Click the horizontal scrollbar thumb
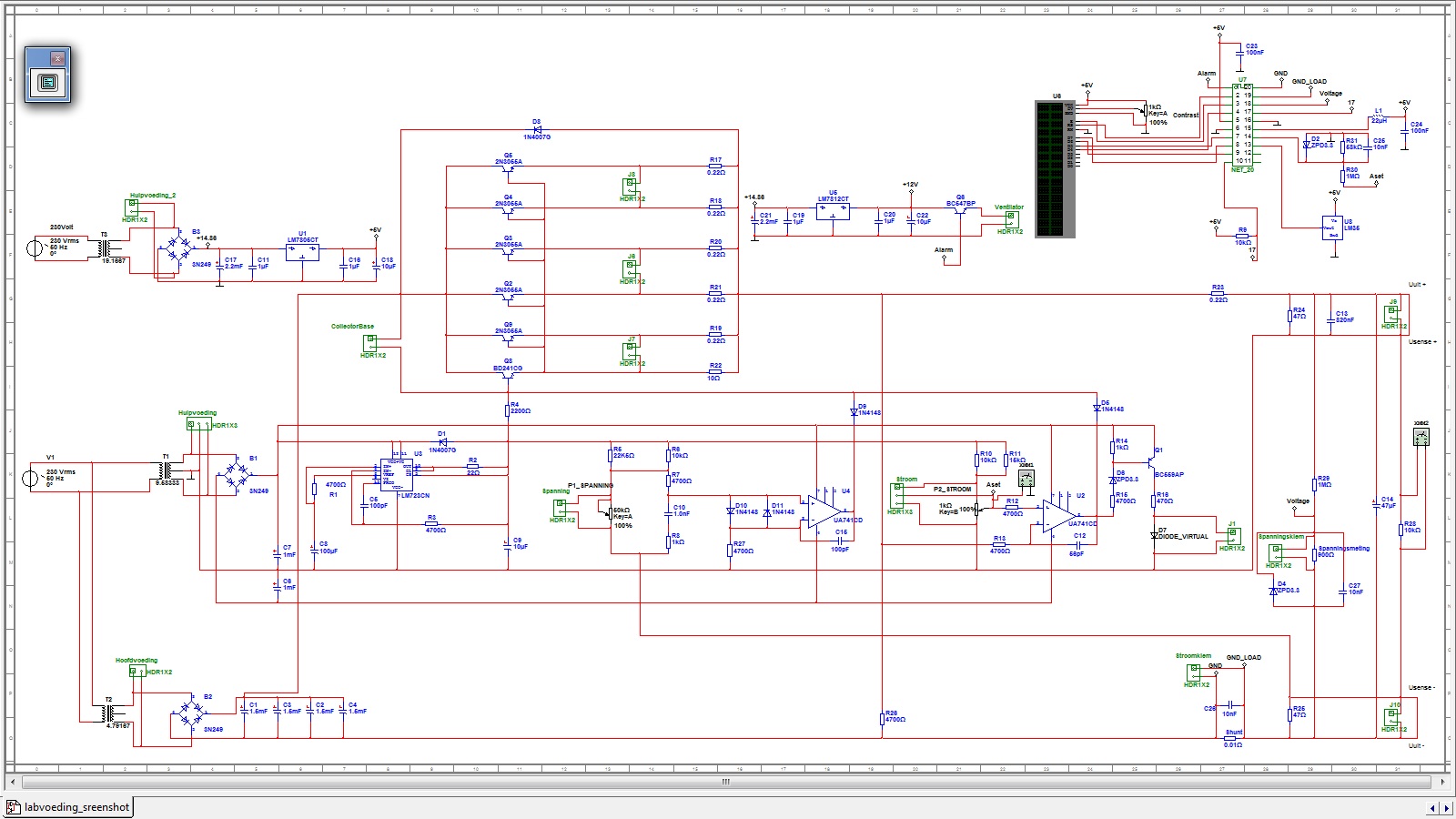 click(x=725, y=782)
